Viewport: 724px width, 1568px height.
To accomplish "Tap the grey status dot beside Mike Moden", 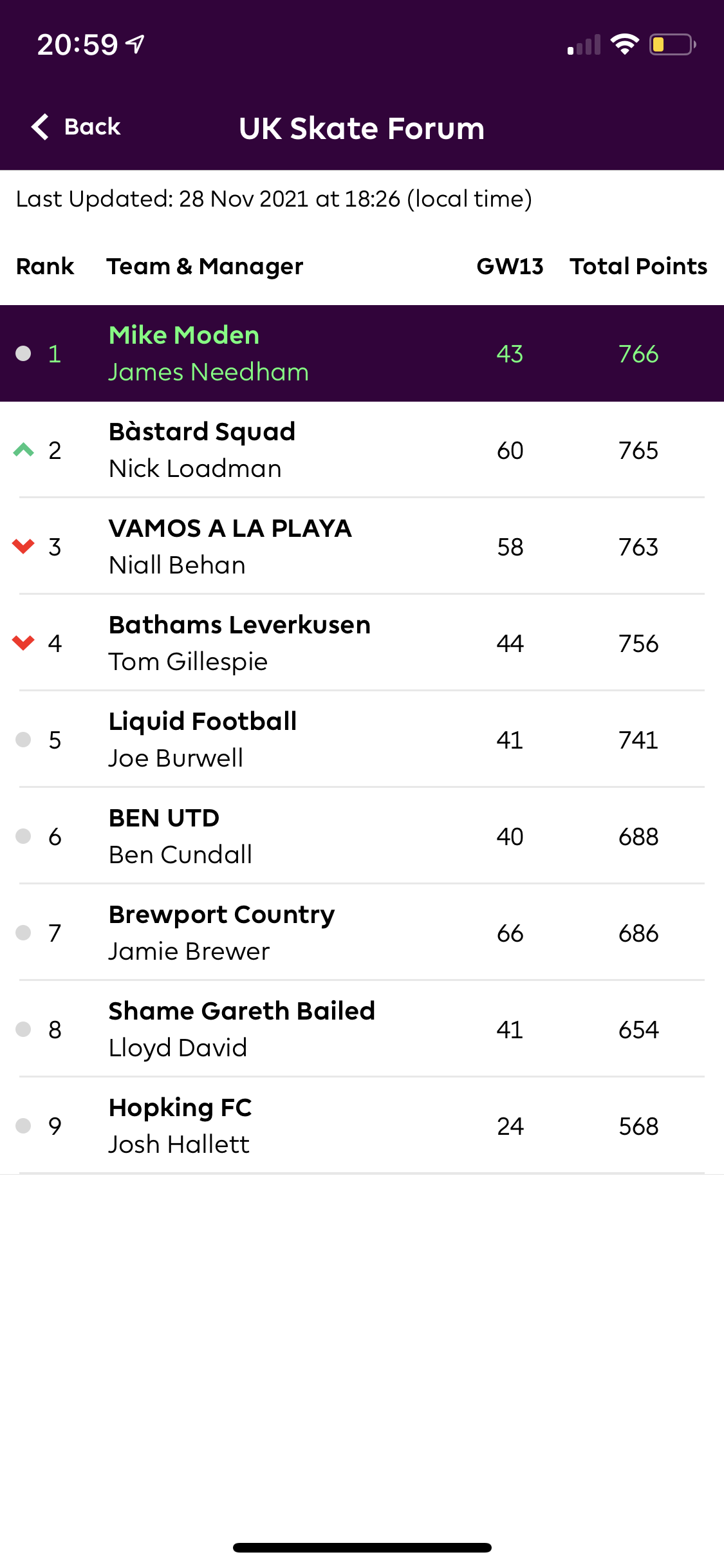I will point(24,353).
